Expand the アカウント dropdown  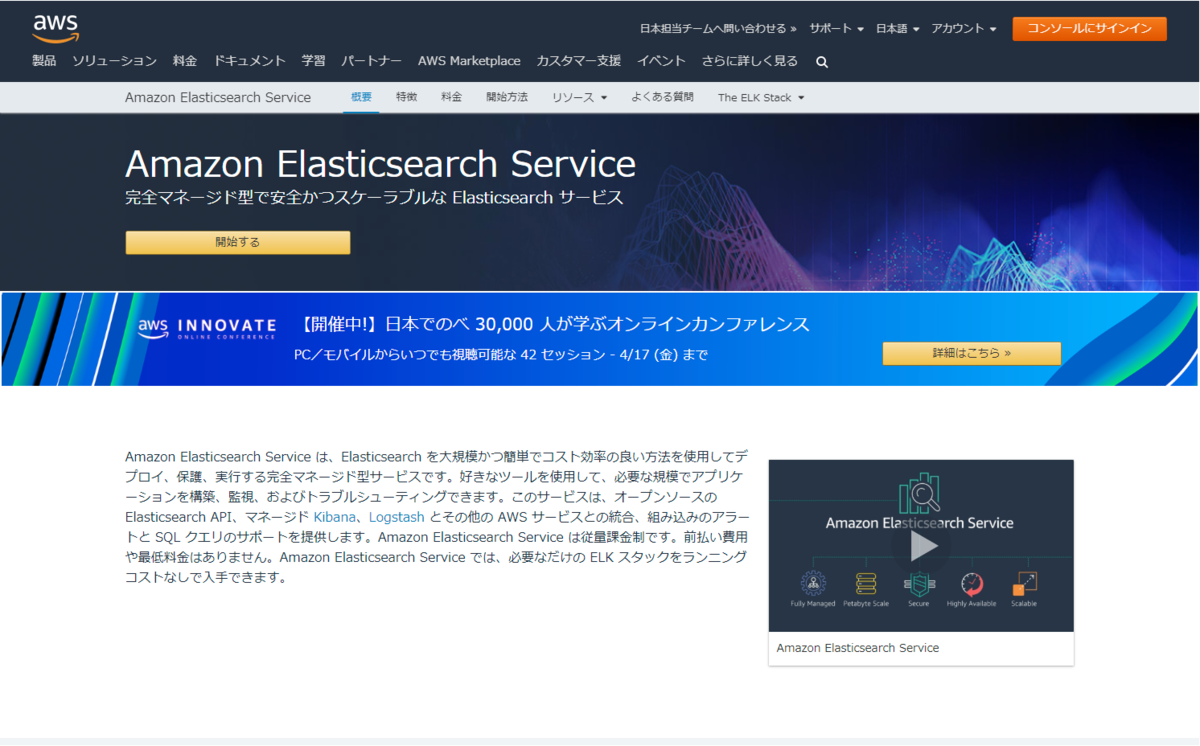[x=964, y=29]
